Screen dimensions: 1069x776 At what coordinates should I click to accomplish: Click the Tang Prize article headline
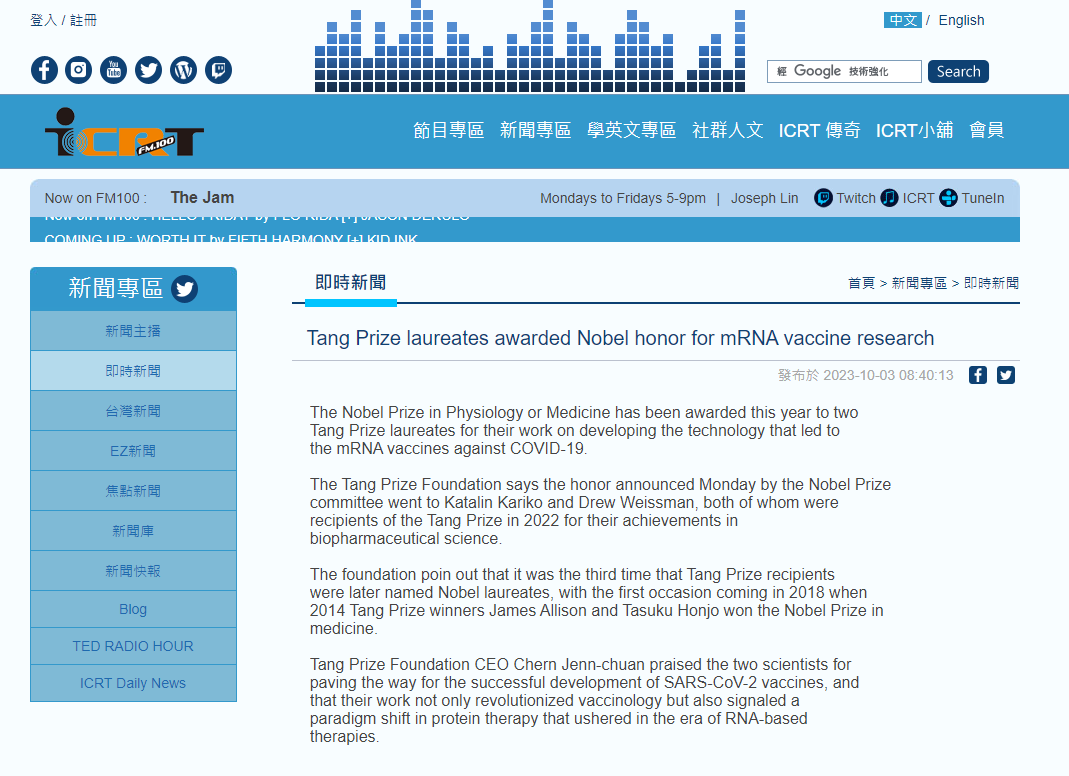(620, 338)
